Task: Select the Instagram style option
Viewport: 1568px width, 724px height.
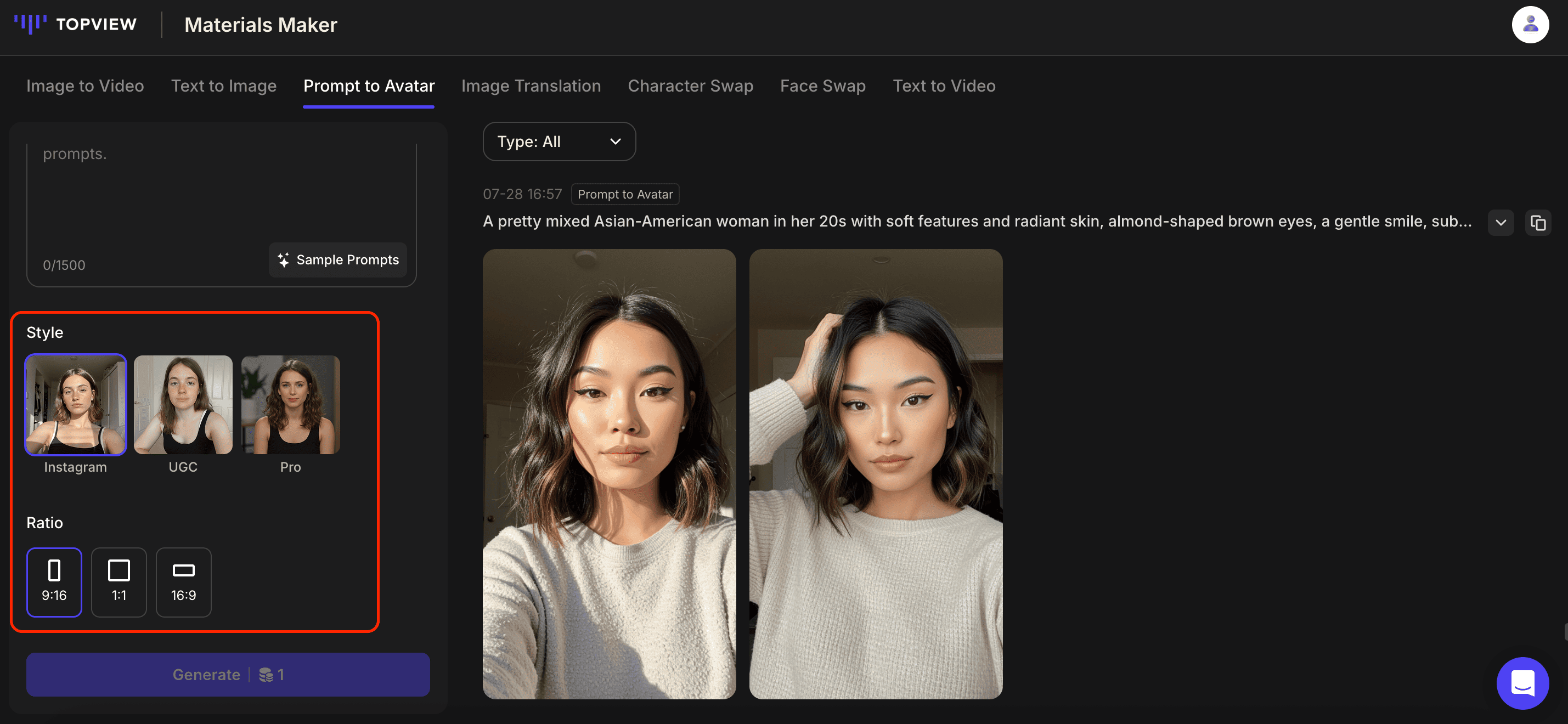Action: click(x=75, y=405)
